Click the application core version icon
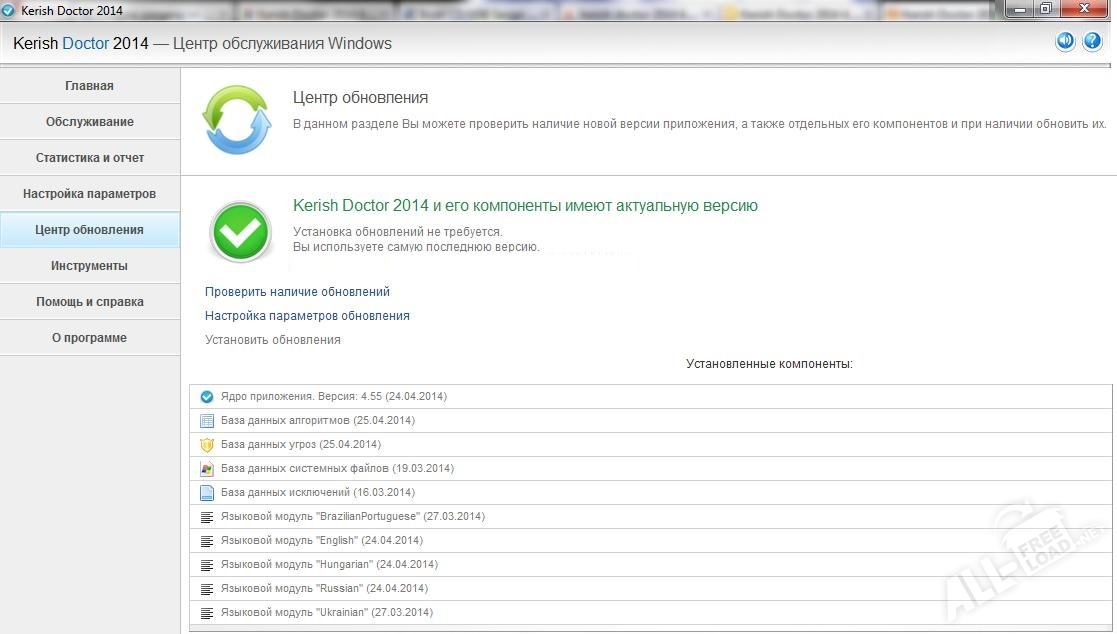The width and height of the screenshot is (1117, 634). 207,396
